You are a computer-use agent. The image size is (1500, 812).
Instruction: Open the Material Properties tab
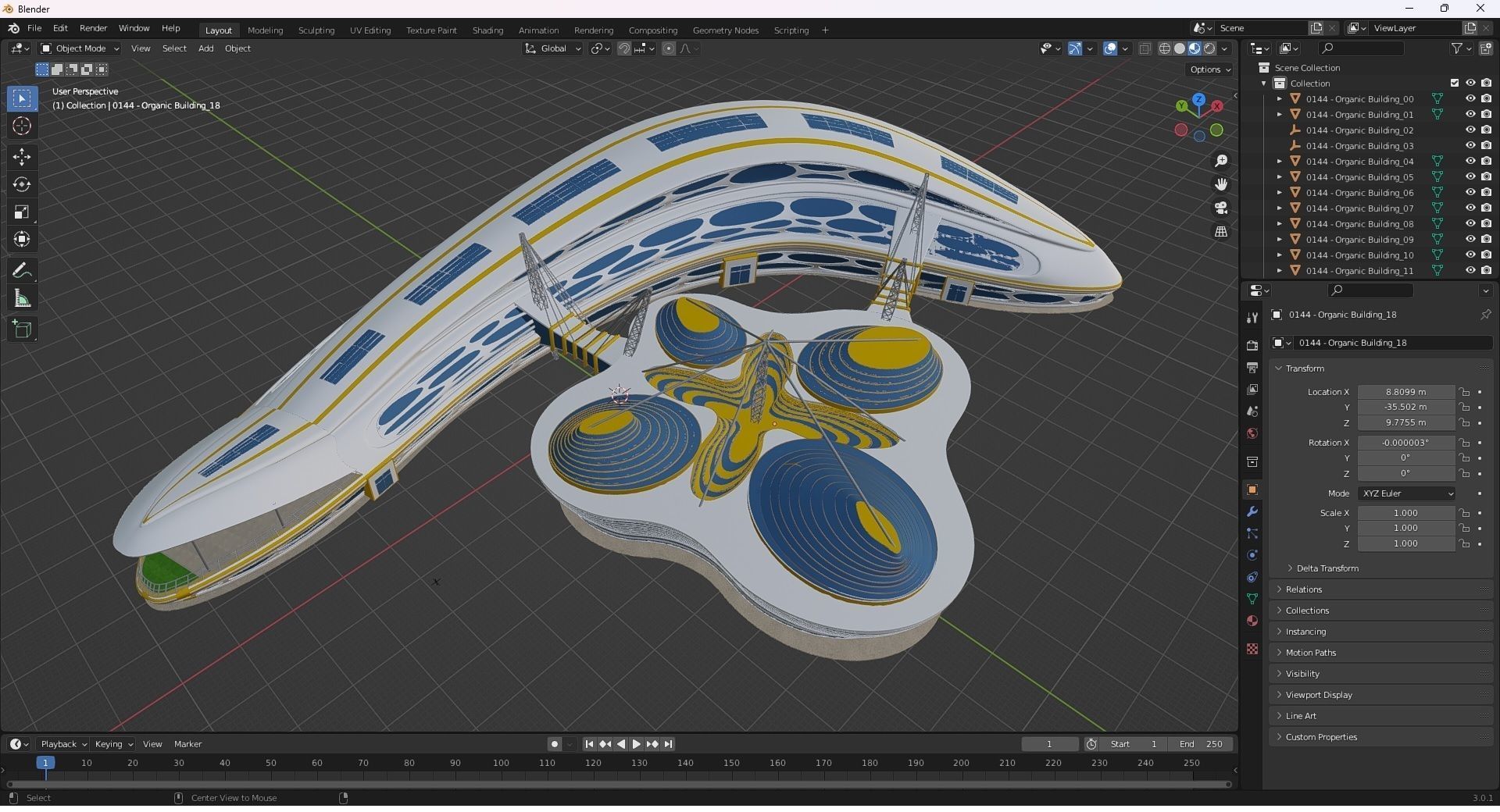pyautogui.click(x=1252, y=621)
